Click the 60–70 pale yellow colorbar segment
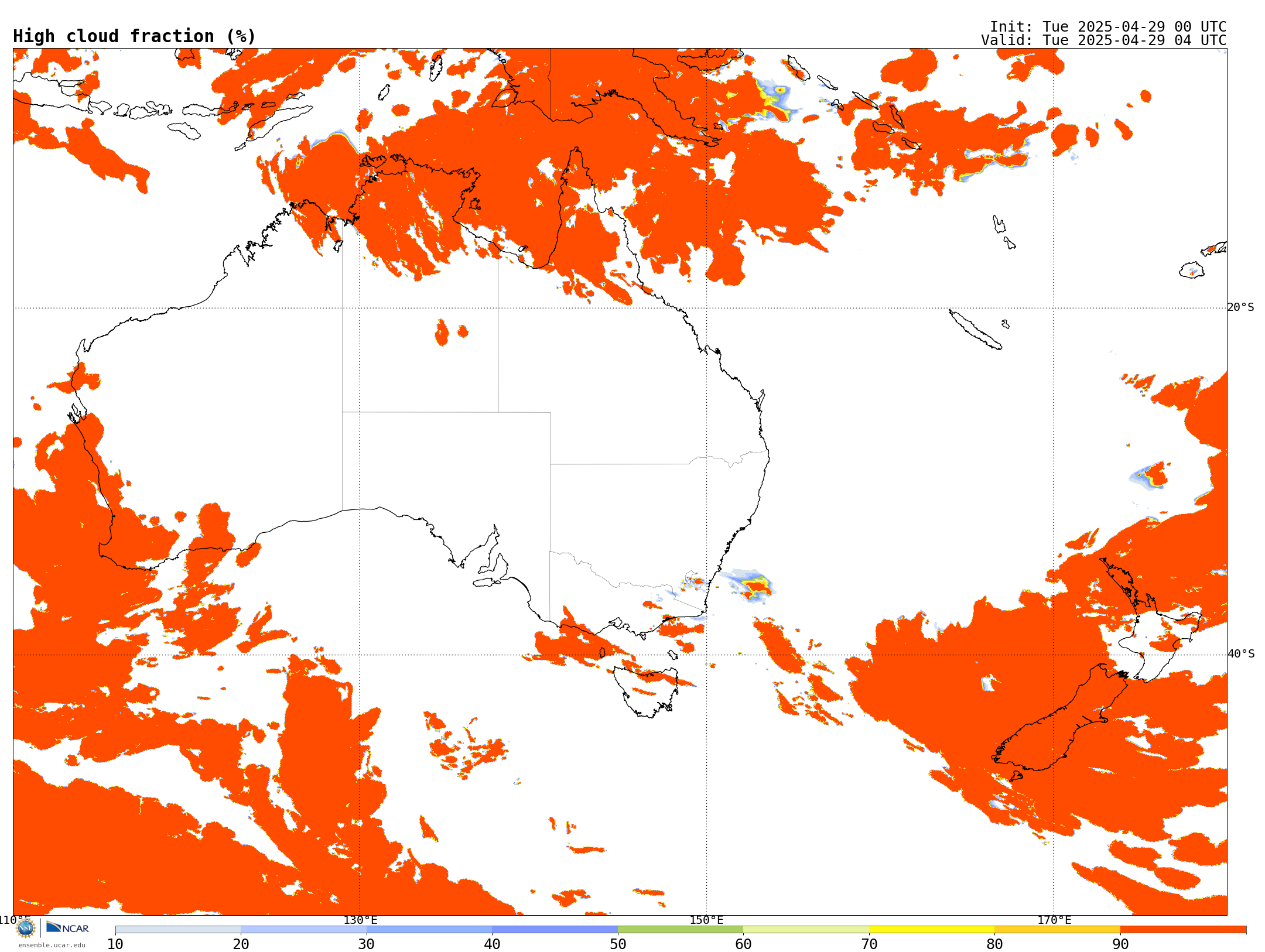1265x952 pixels. (x=806, y=930)
